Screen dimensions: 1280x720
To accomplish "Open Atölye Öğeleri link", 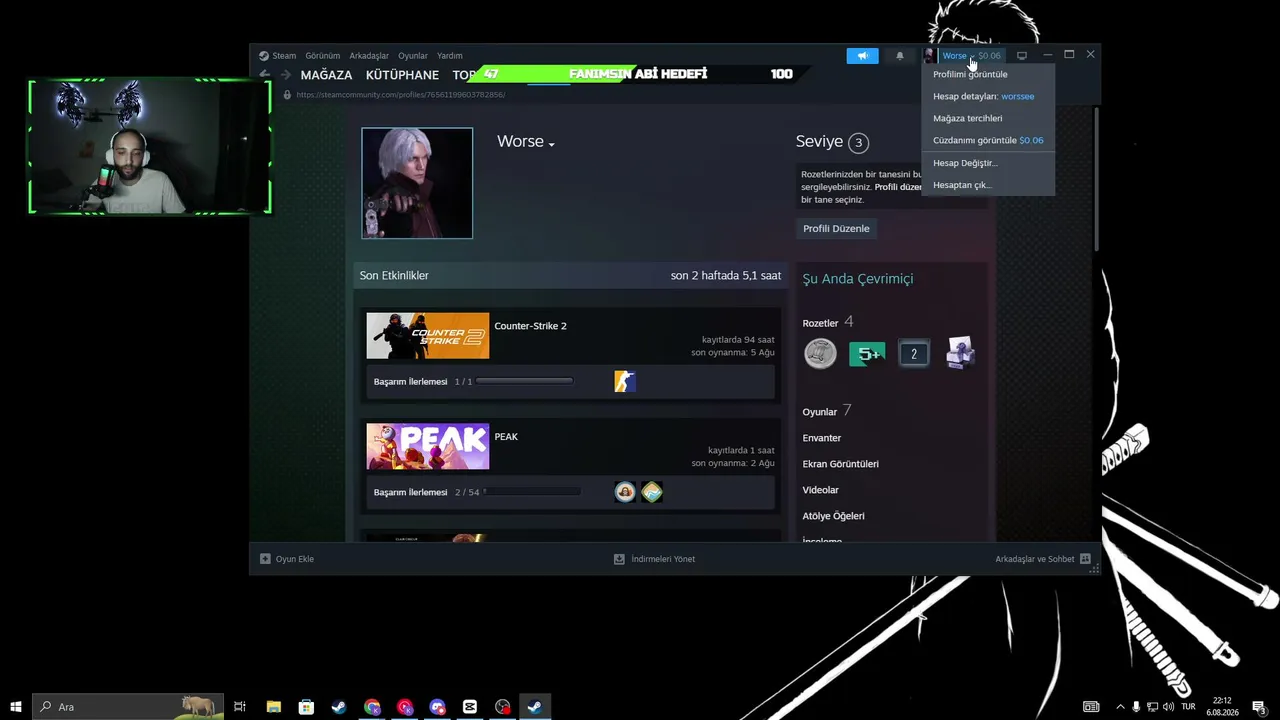I will tap(834, 516).
